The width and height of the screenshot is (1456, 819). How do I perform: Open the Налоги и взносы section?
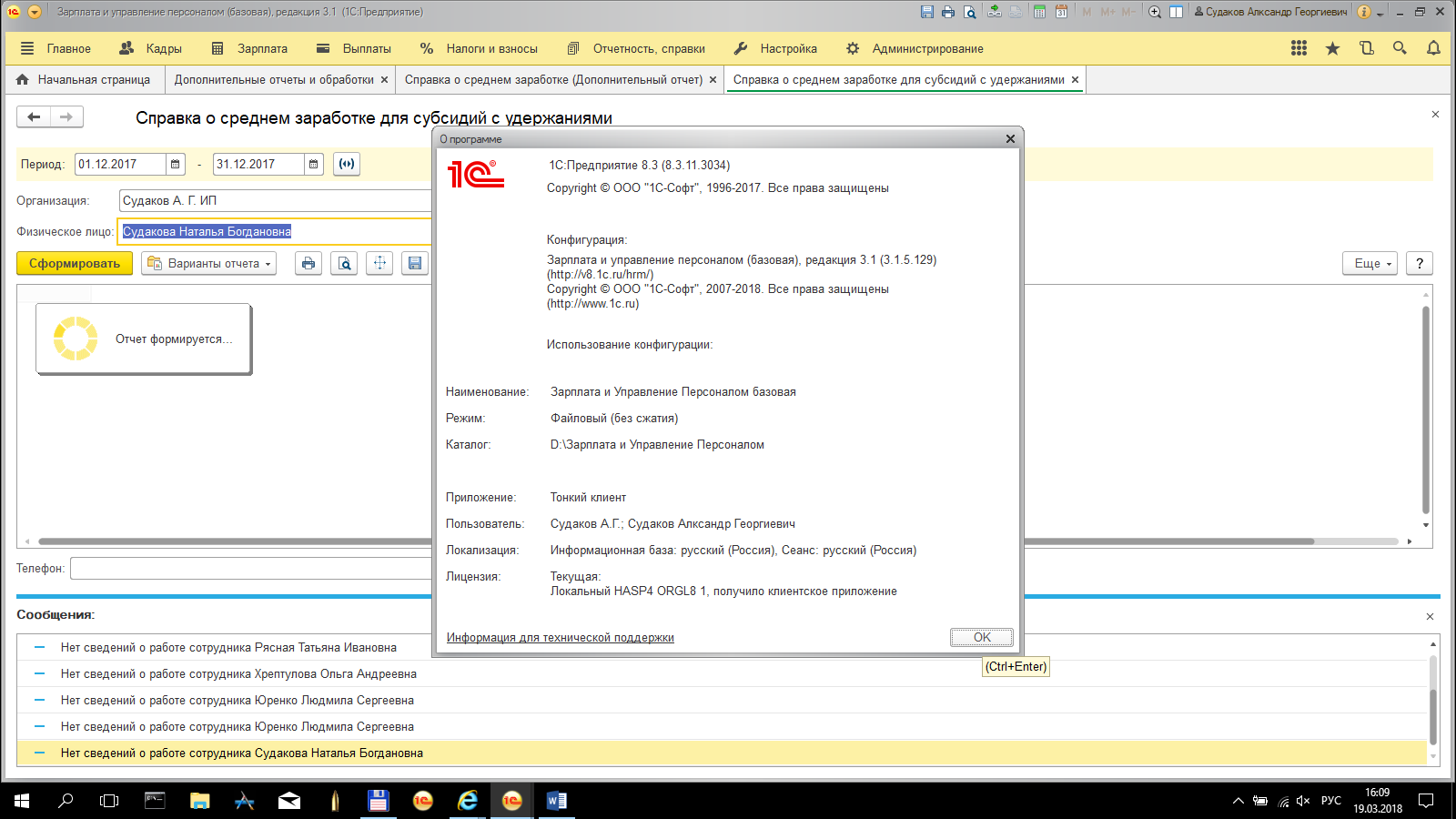point(479,48)
